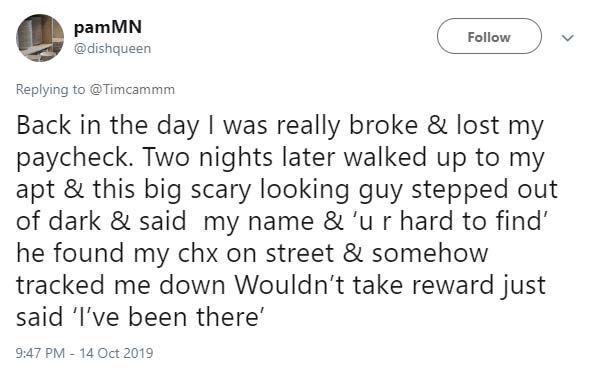
Task: Visit the @dishqueen handle
Action: (112, 48)
